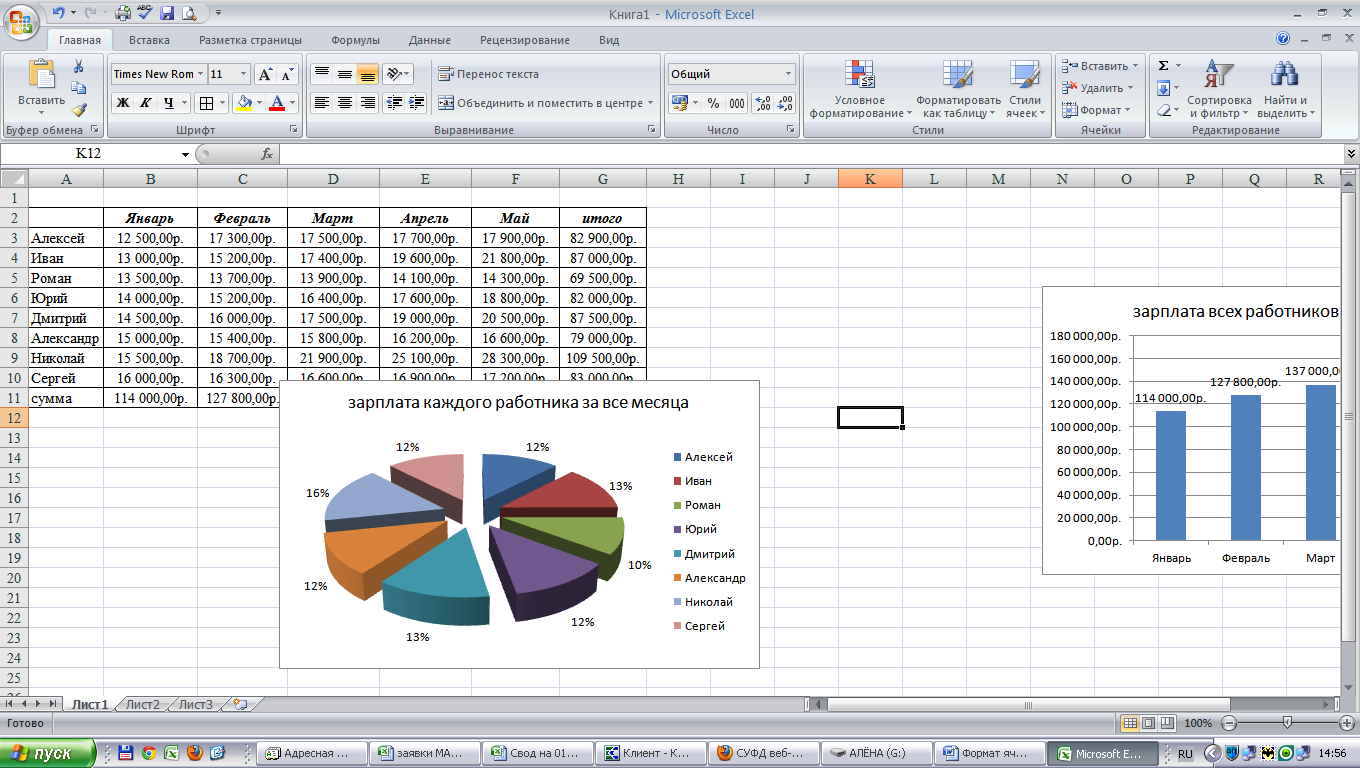Click the 100% zoom slider handle

coord(1287,722)
